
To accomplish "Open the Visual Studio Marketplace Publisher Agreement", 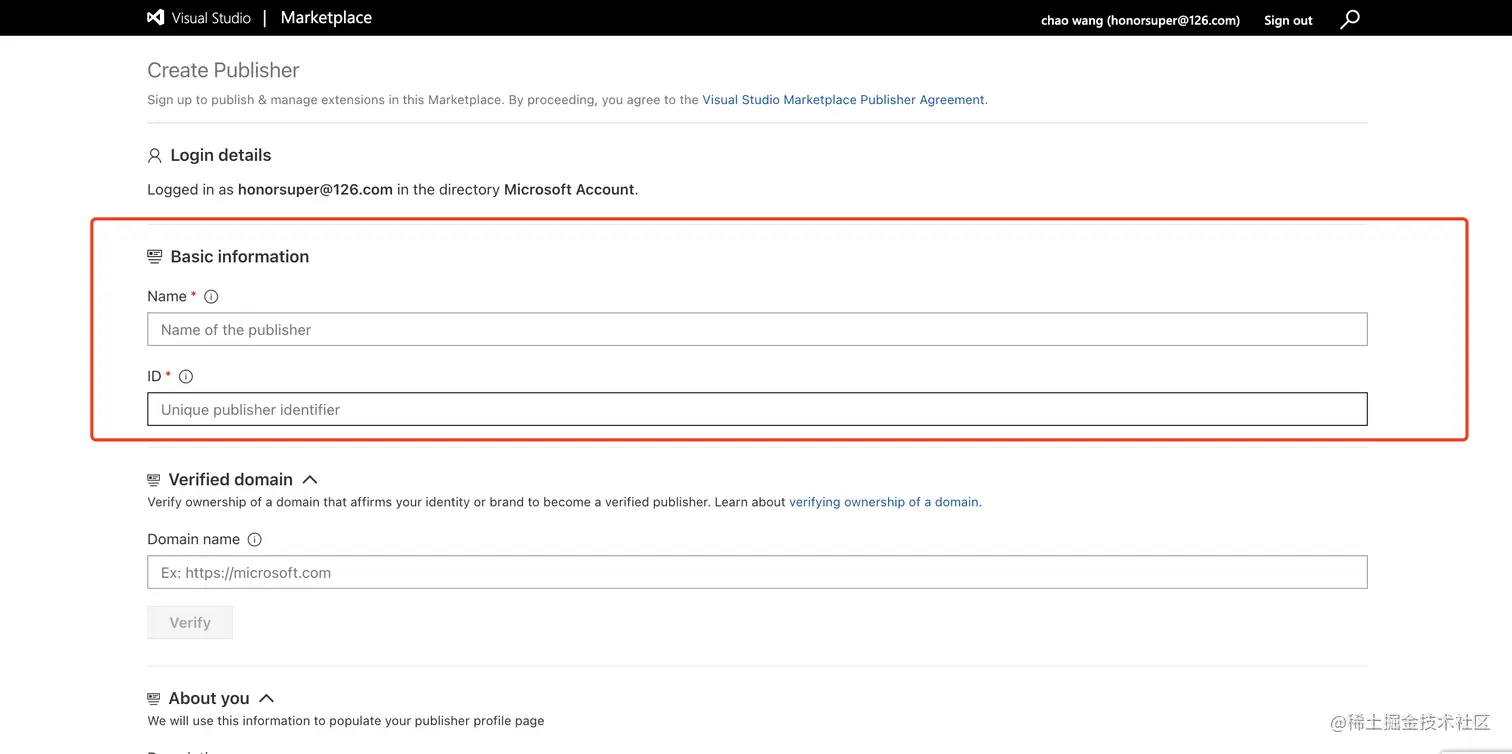I will (843, 100).
